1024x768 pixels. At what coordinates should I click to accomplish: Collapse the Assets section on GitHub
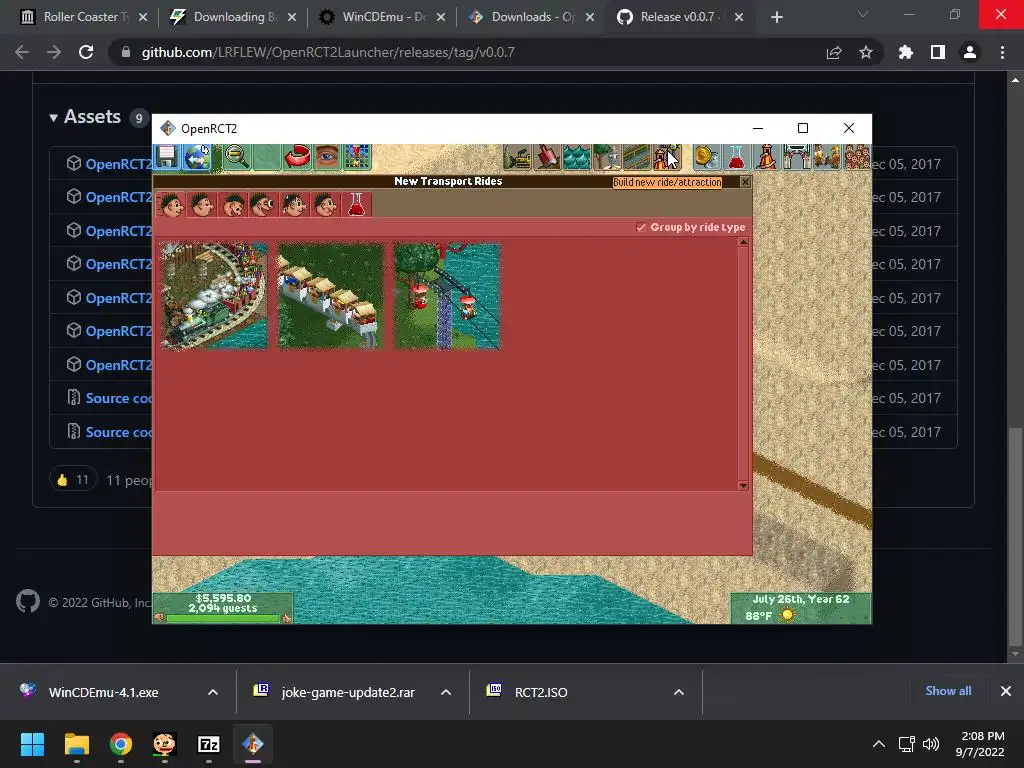pyautogui.click(x=85, y=117)
